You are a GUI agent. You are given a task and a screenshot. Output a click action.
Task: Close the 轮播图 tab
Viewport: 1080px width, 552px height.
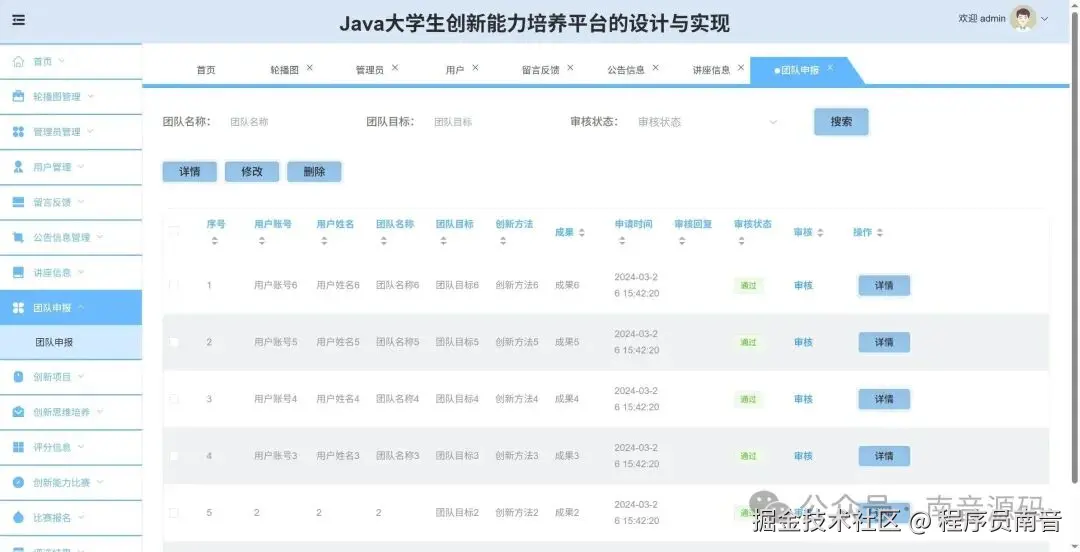[x=309, y=68]
